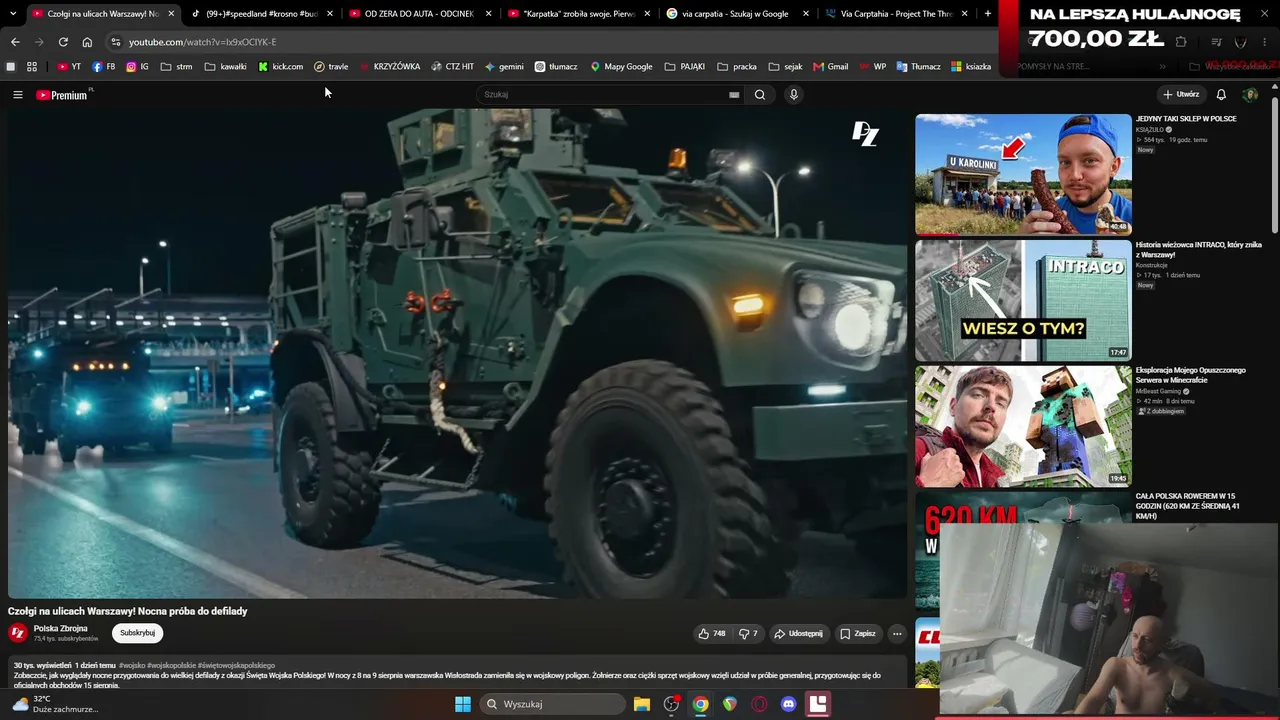Screen dimensions: 1280x720
Task: Open the travle bookmark
Action: 331,67
